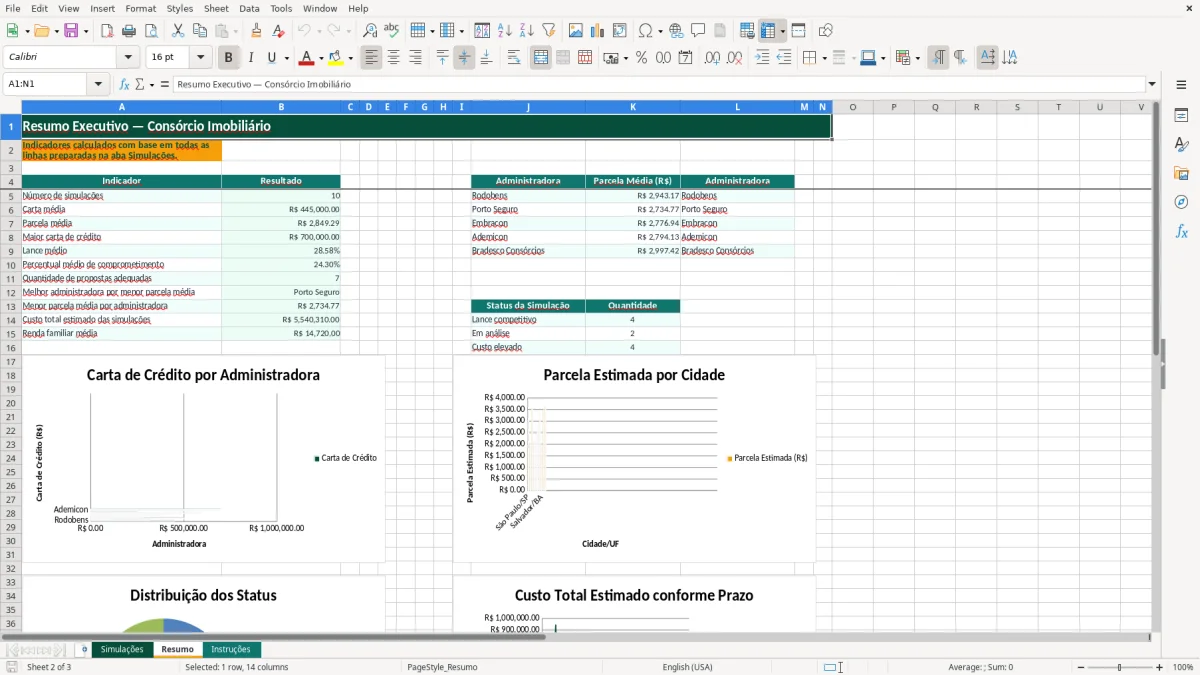The image size is (1200, 675).
Task: Open the sidebar Functions fx icon
Action: (x=1182, y=232)
